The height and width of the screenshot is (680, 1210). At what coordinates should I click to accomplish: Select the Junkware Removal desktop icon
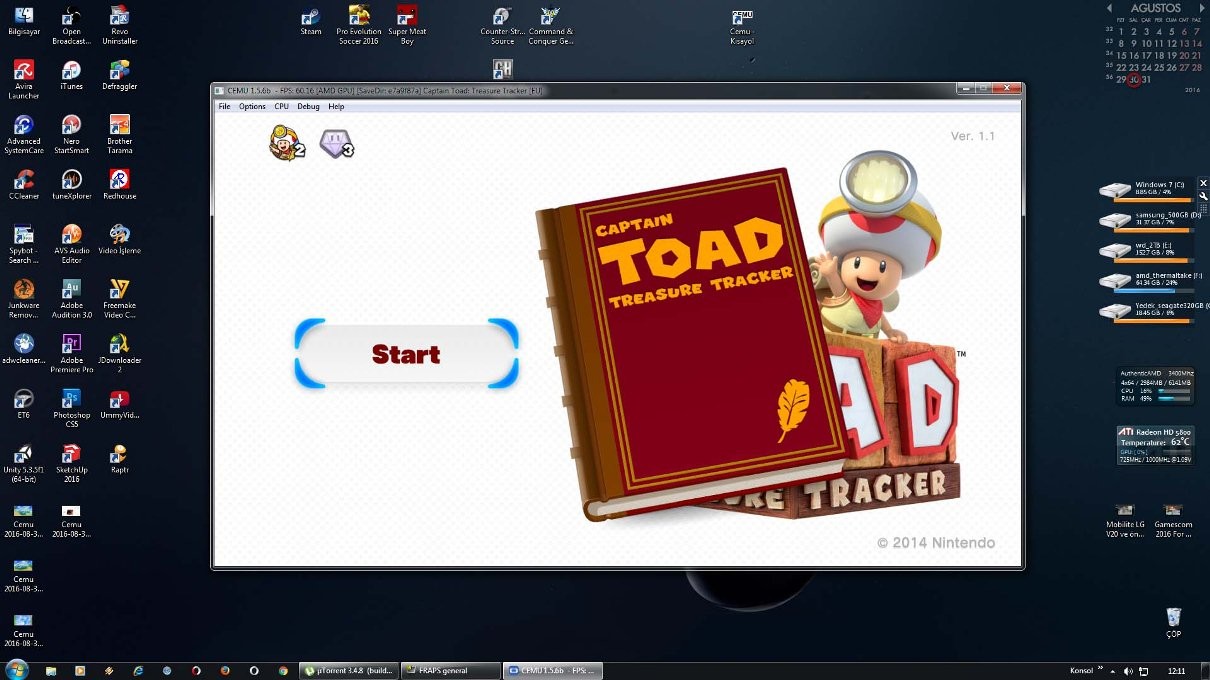coord(23,299)
